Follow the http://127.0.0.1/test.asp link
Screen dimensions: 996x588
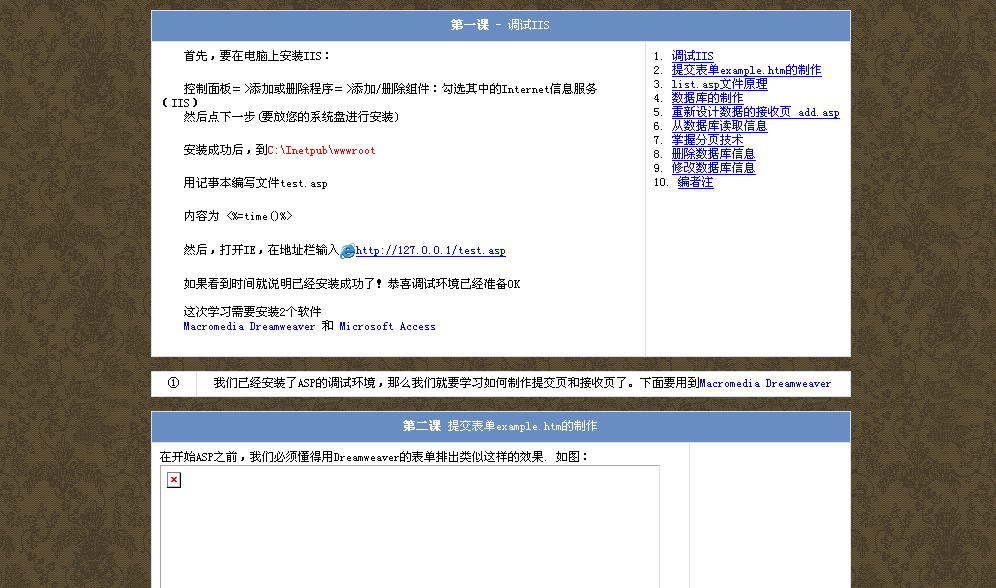[x=431, y=250]
